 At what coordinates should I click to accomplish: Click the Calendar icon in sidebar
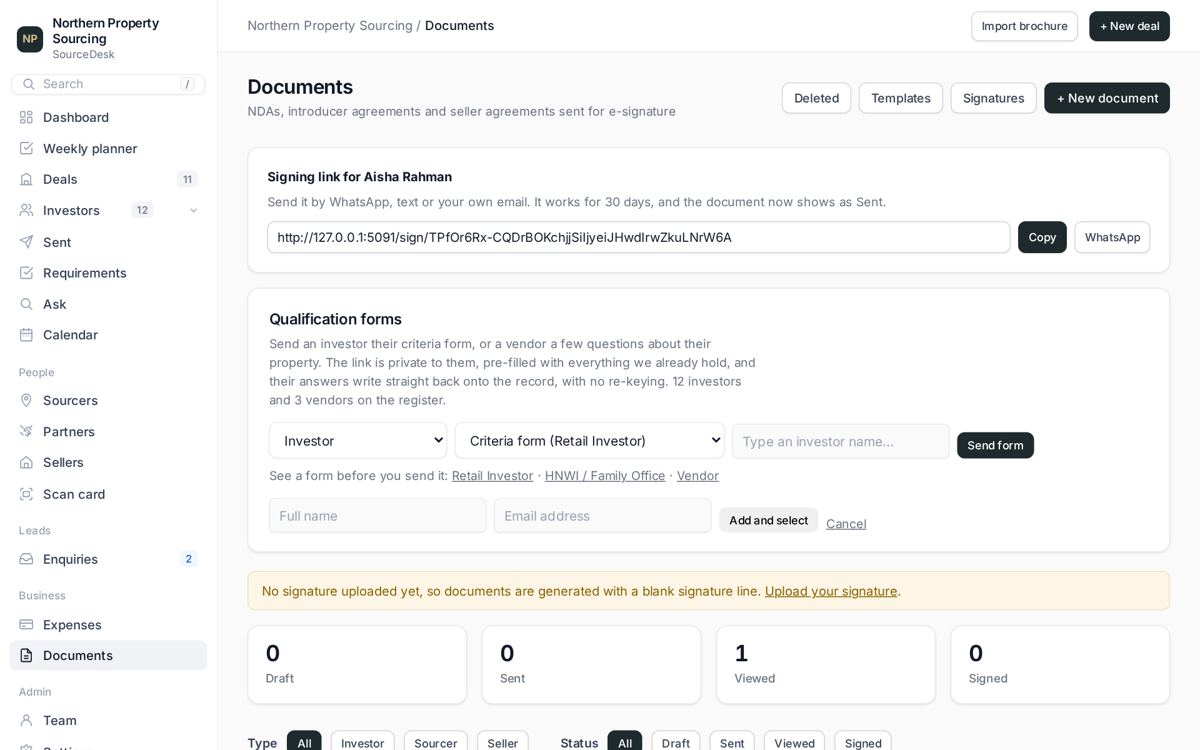click(x=27, y=335)
